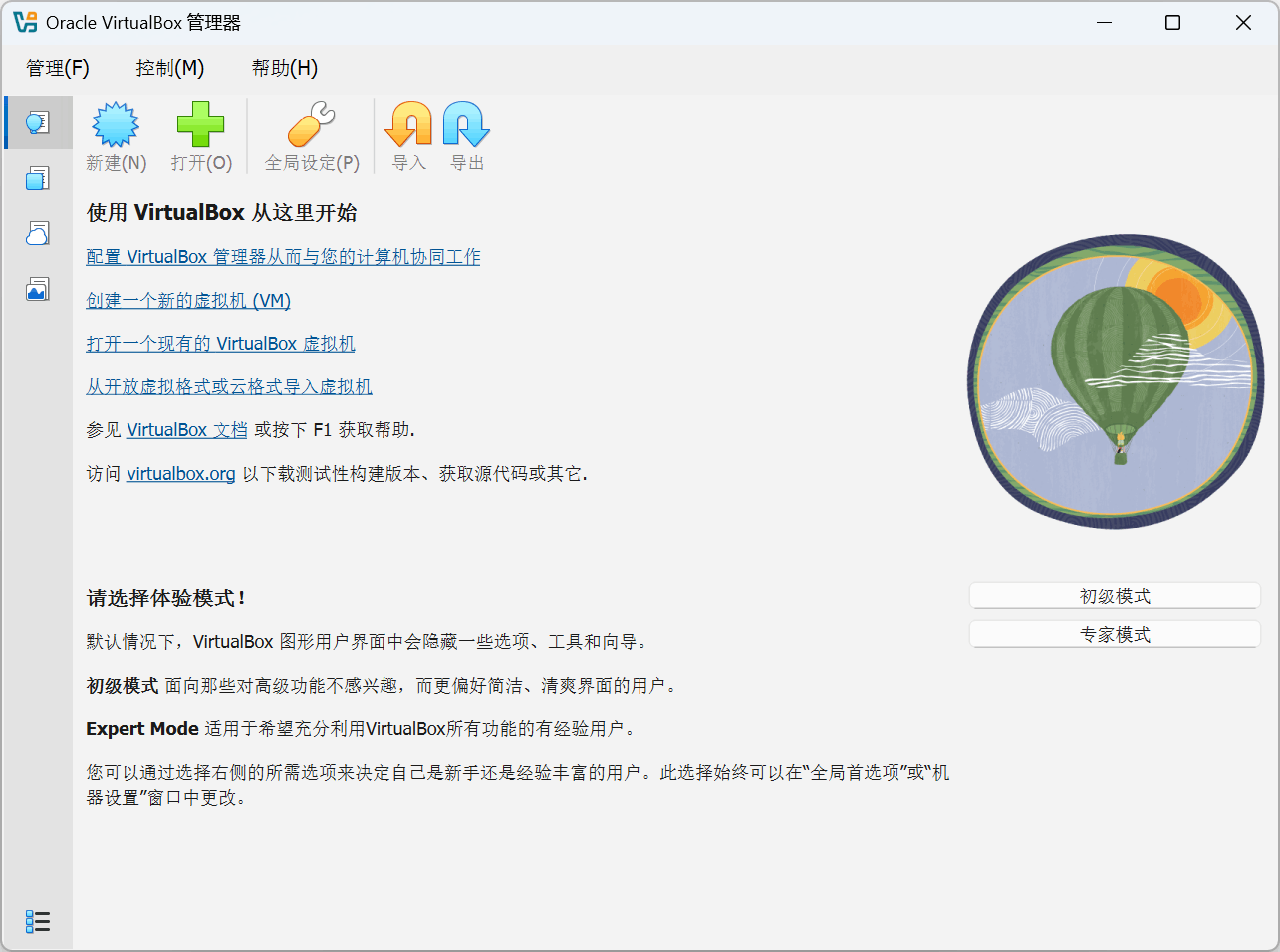Click the 创建一个新的虚拟机 (VM) link
Image resolution: width=1280 pixels, height=952 pixels.
click(188, 300)
